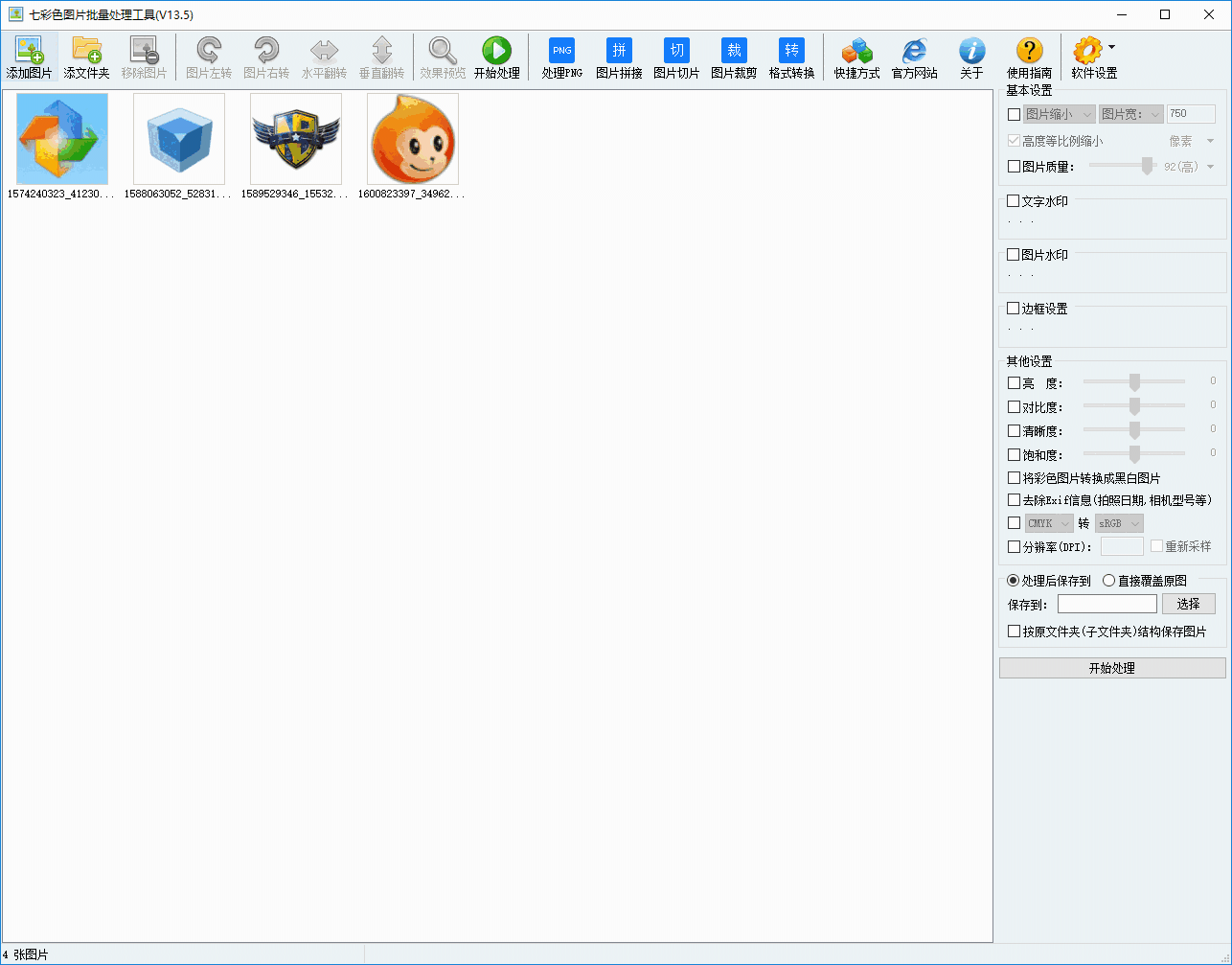
Task: Click the 亮度 brightness slider
Action: coord(1134,382)
